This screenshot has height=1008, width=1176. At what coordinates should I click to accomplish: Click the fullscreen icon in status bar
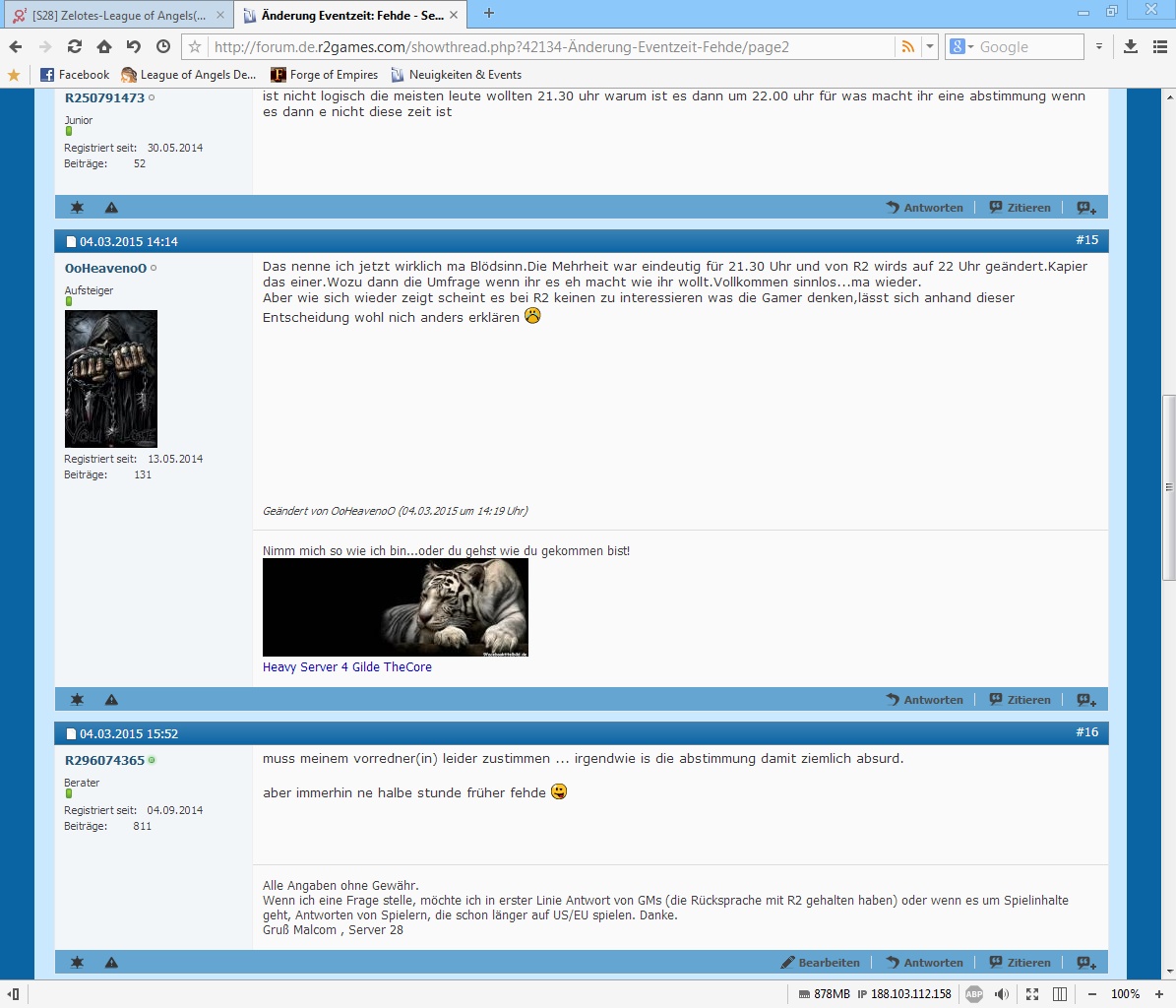coord(1031,994)
